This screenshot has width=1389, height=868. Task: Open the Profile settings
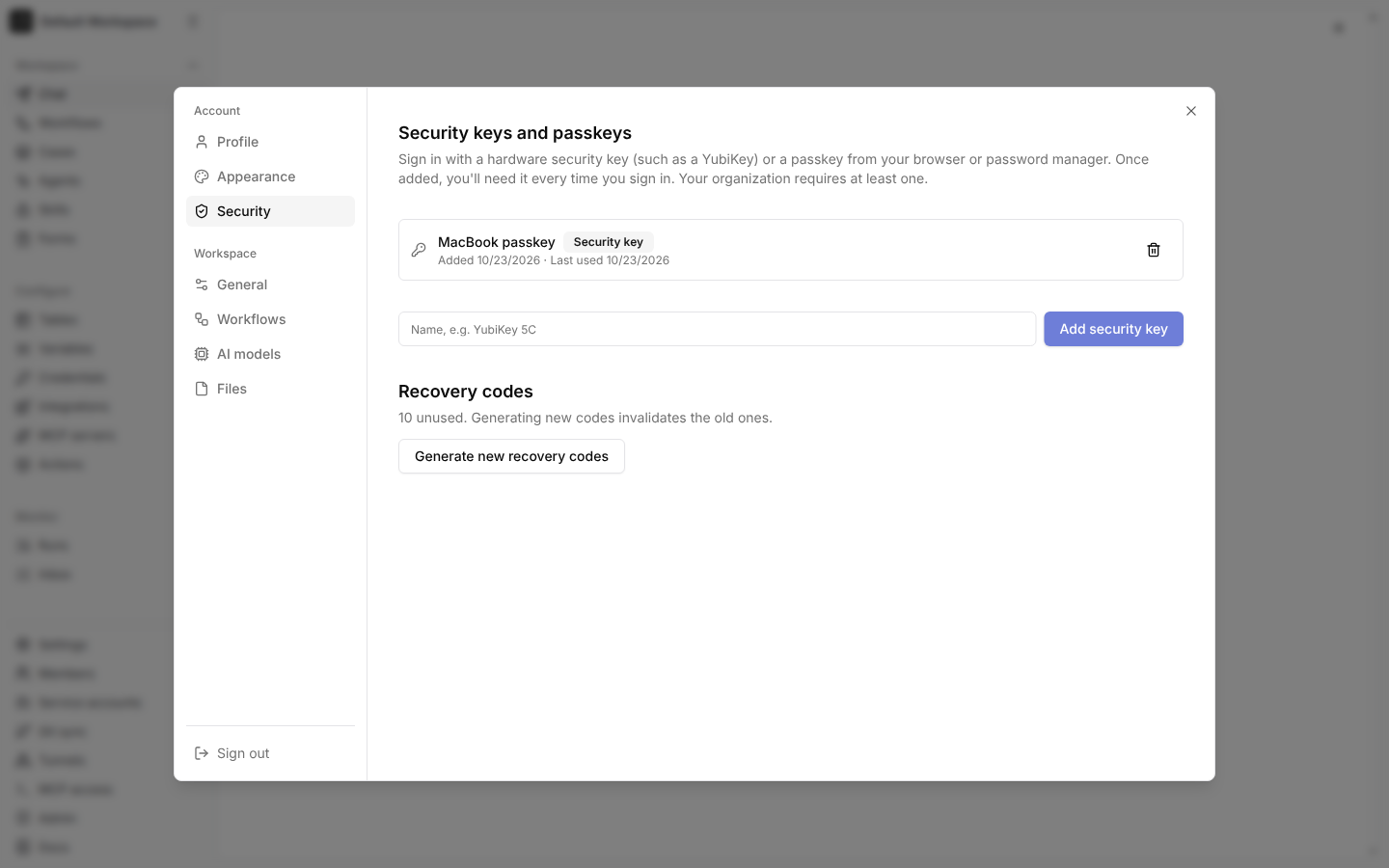[x=270, y=142]
